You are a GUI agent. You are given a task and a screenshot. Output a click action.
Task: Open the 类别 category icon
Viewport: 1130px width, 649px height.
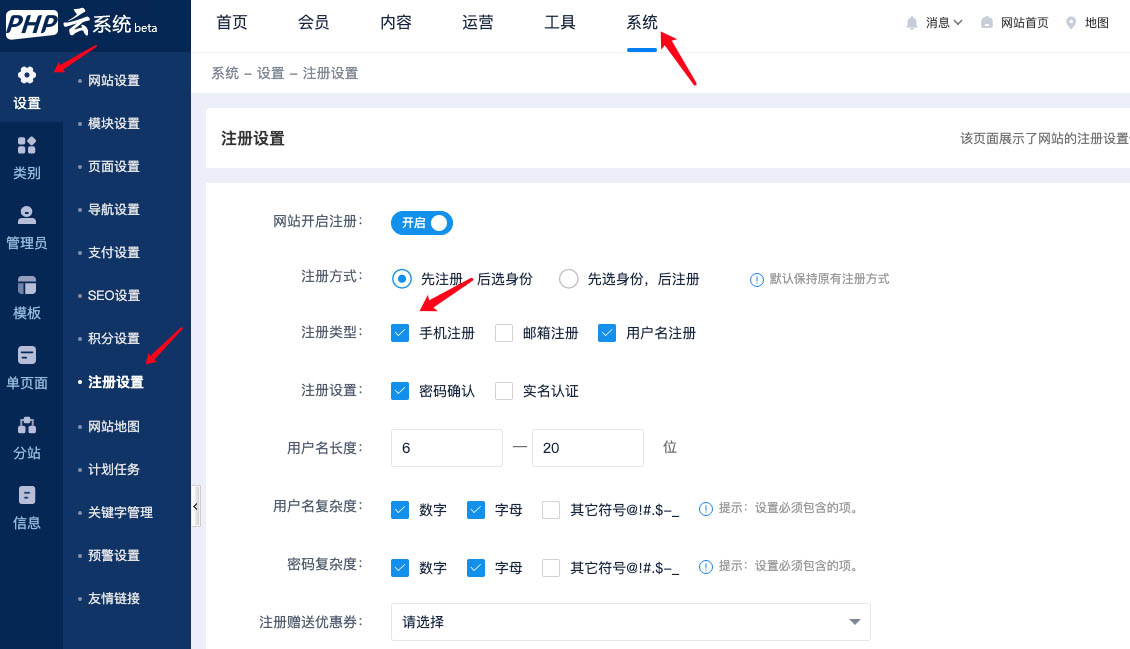pyautogui.click(x=27, y=146)
